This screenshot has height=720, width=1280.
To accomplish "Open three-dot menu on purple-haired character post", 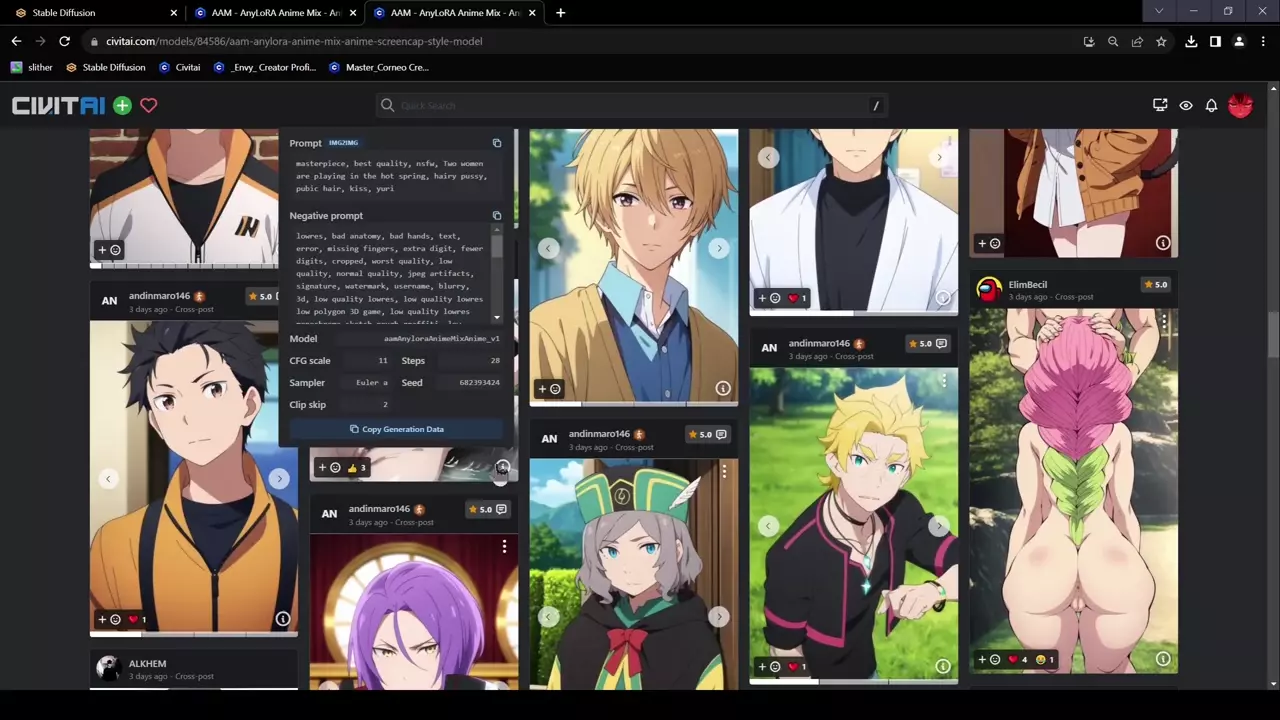I will [x=504, y=546].
